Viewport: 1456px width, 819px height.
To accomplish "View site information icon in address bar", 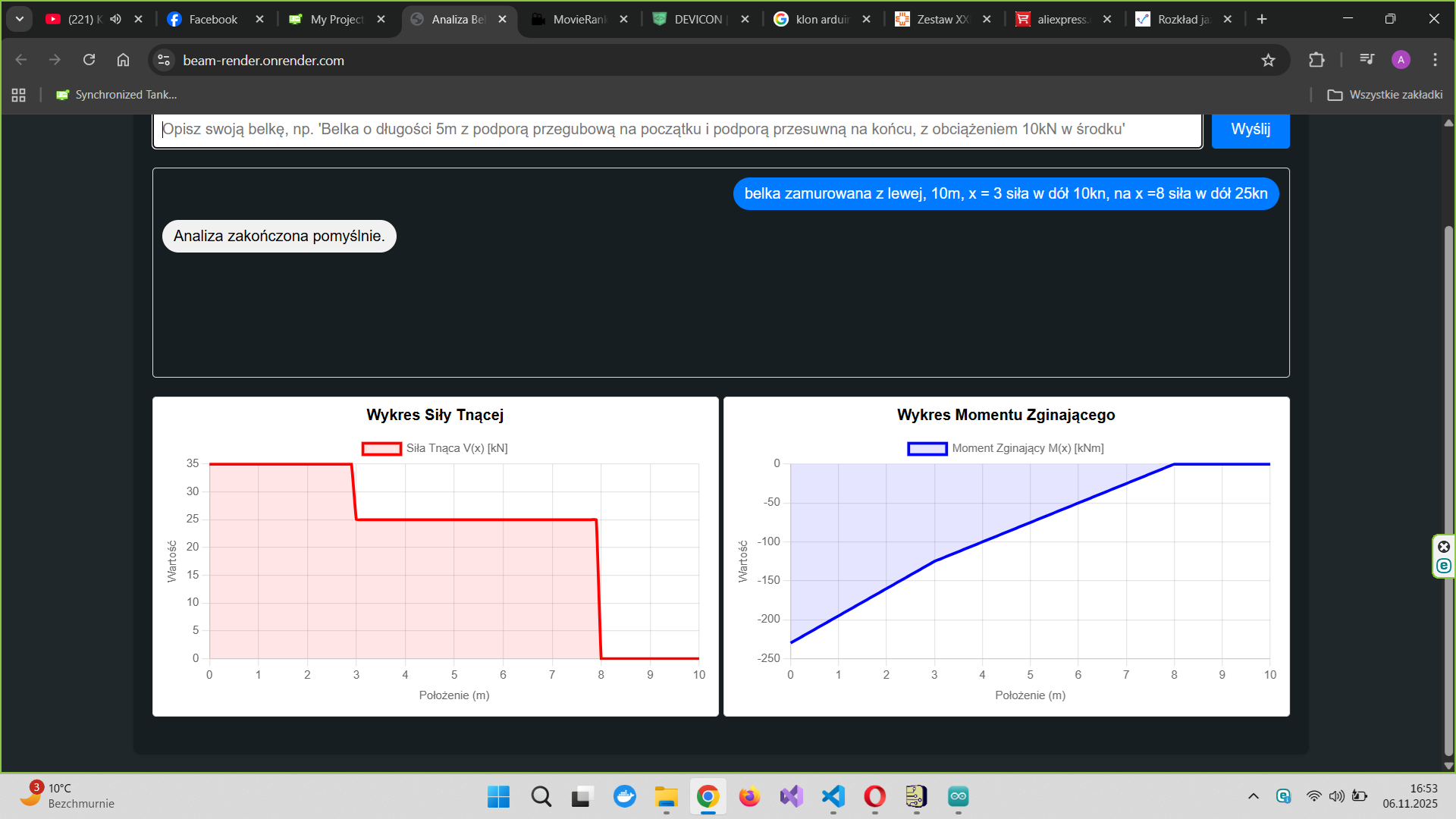I will [x=164, y=60].
